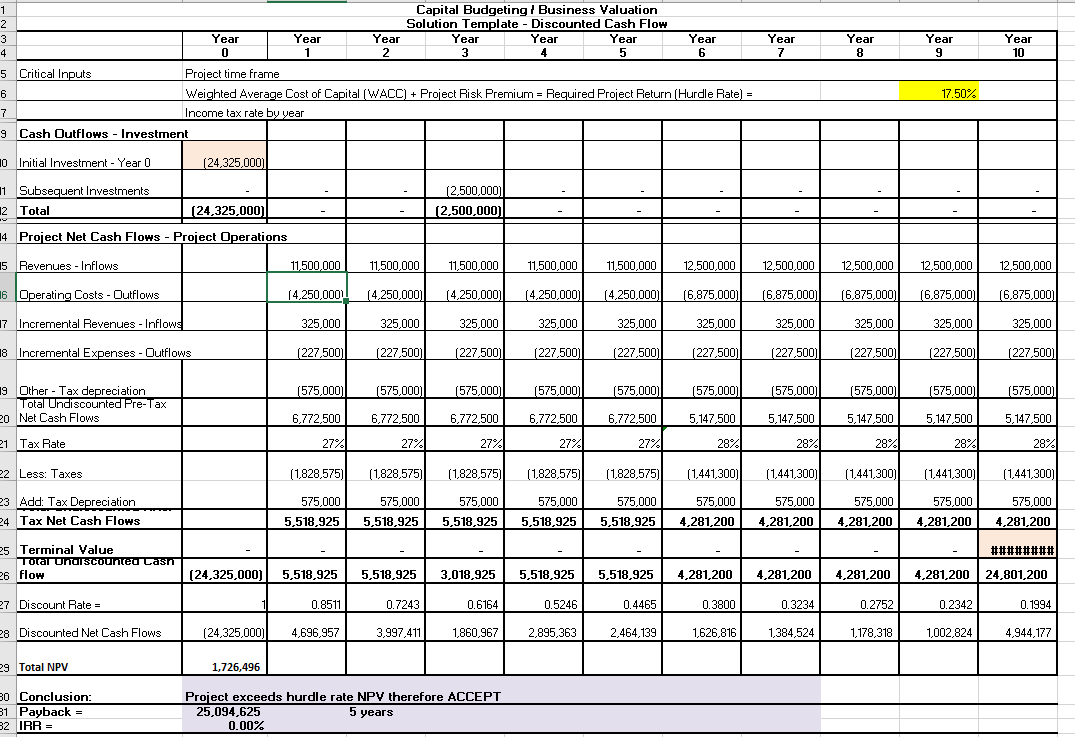Select the yellow 17.50% hurdle rate cell
This screenshot has width=1075, height=737.
coord(938,90)
